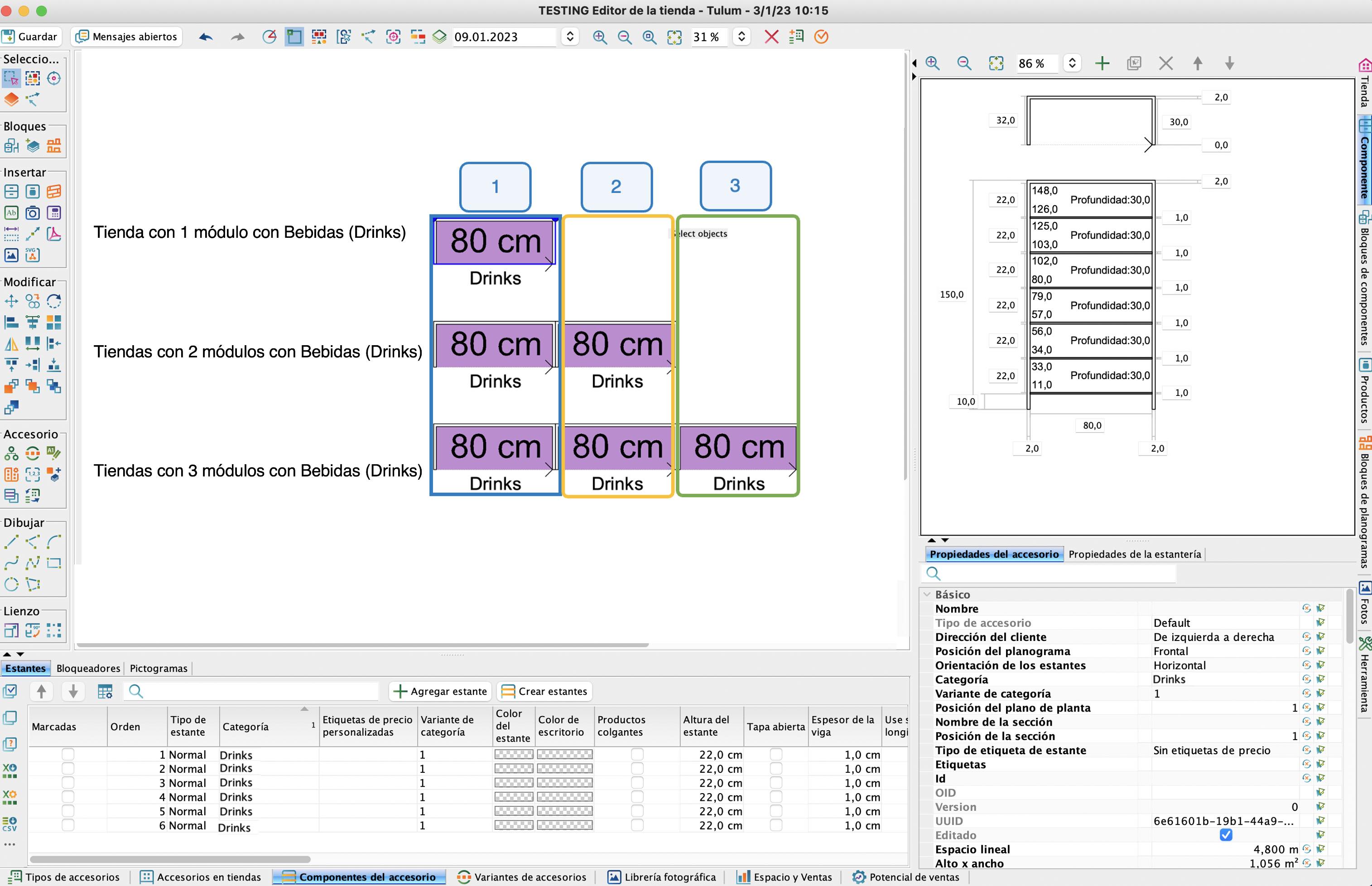Screen dimensions: 1372x886
Task: Switch to the Bloqueadores tab
Action: coord(88,668)
